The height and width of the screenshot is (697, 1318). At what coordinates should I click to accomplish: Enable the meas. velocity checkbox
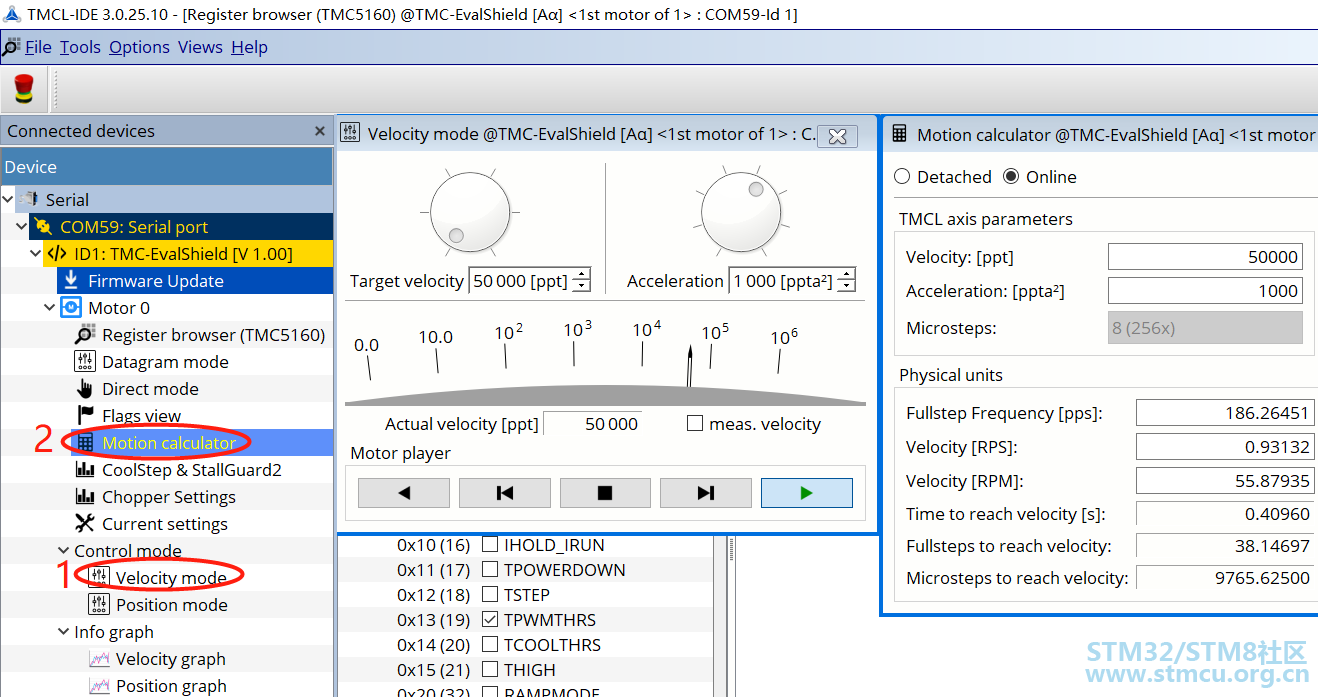click(x=695, y=424)
